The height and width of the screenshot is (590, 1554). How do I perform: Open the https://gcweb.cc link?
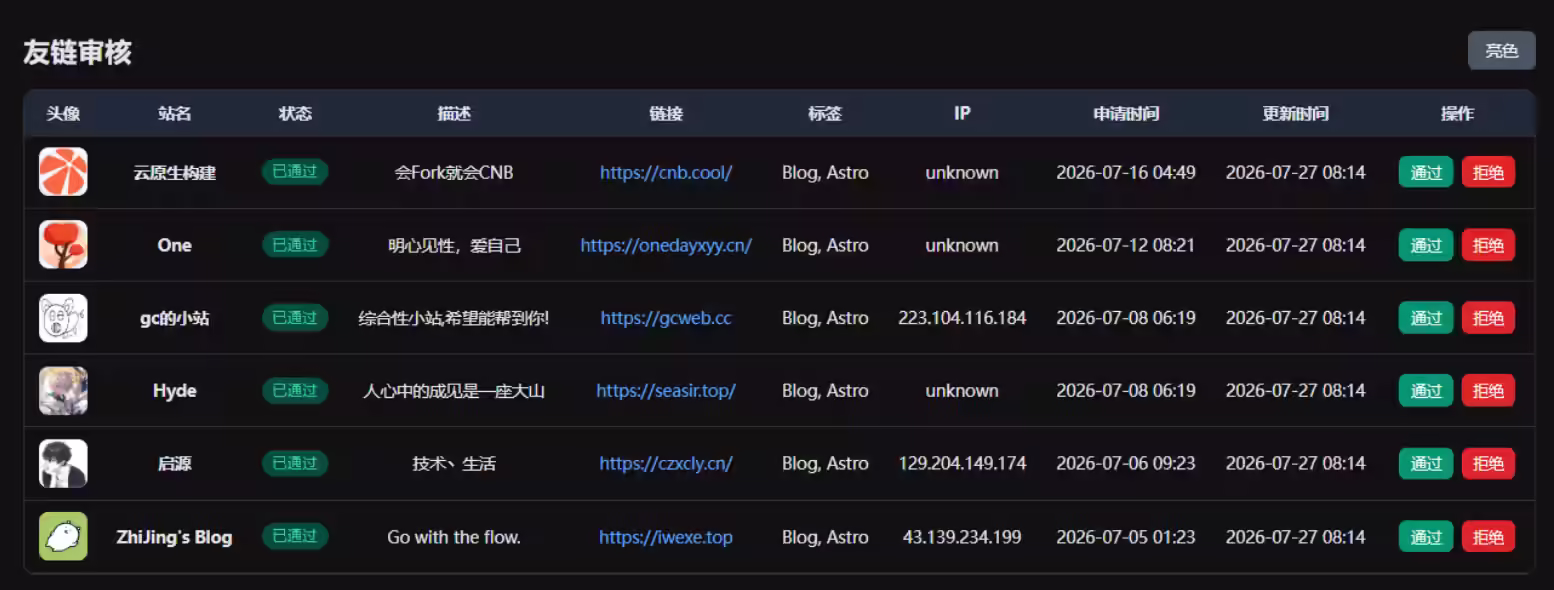coord(666,318)
